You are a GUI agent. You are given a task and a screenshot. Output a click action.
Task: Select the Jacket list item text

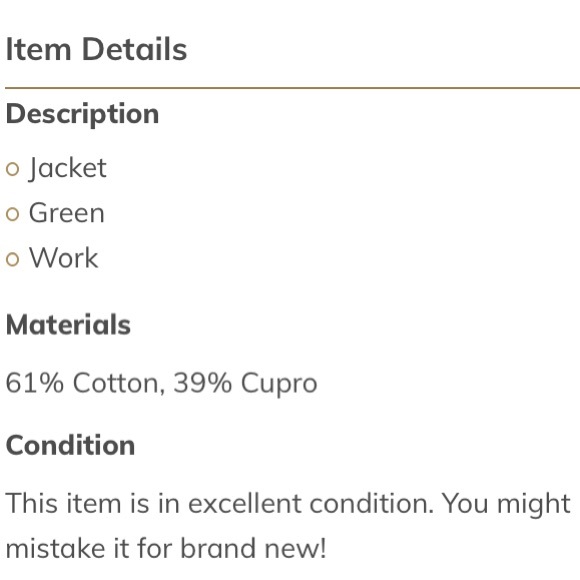[68, 168]
